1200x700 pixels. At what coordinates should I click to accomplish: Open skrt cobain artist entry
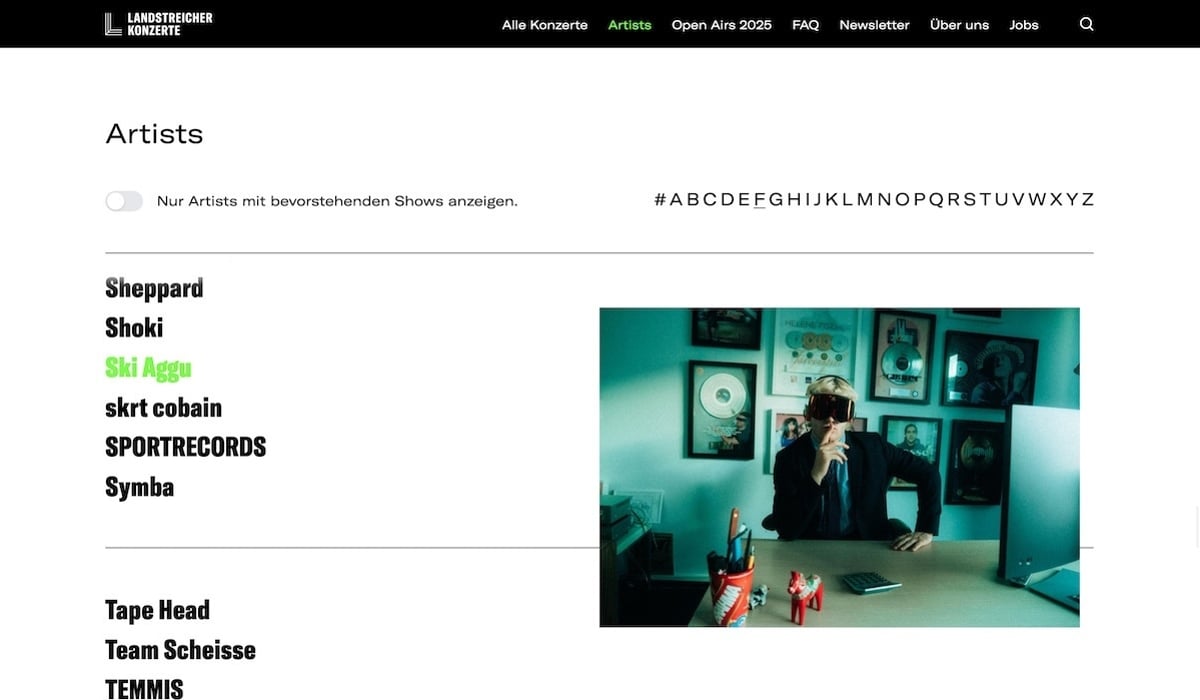[x=163, y=407]
